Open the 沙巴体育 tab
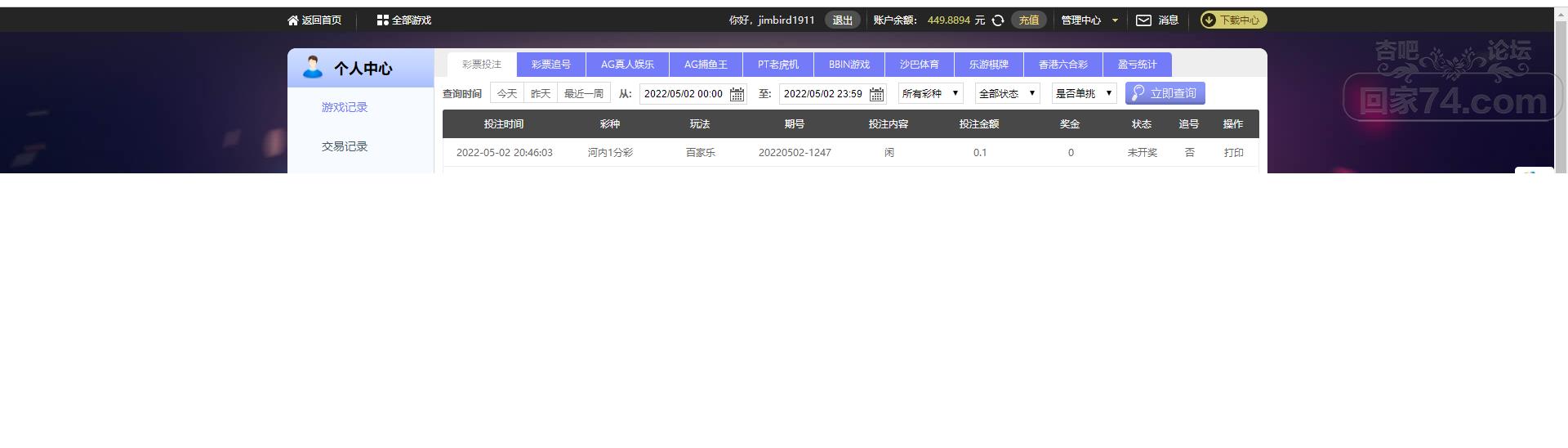Viewport: 1568px width, 448px height. click(920, 65)
